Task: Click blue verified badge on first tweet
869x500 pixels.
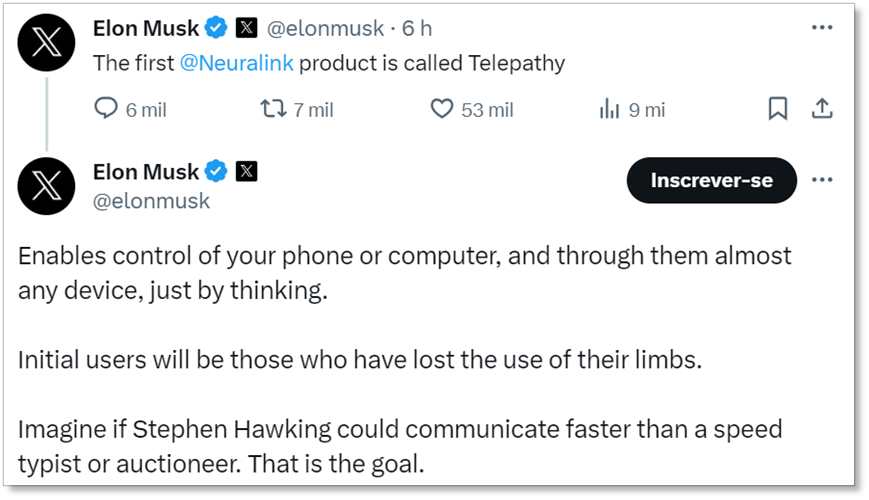Action: coord(216,28)
